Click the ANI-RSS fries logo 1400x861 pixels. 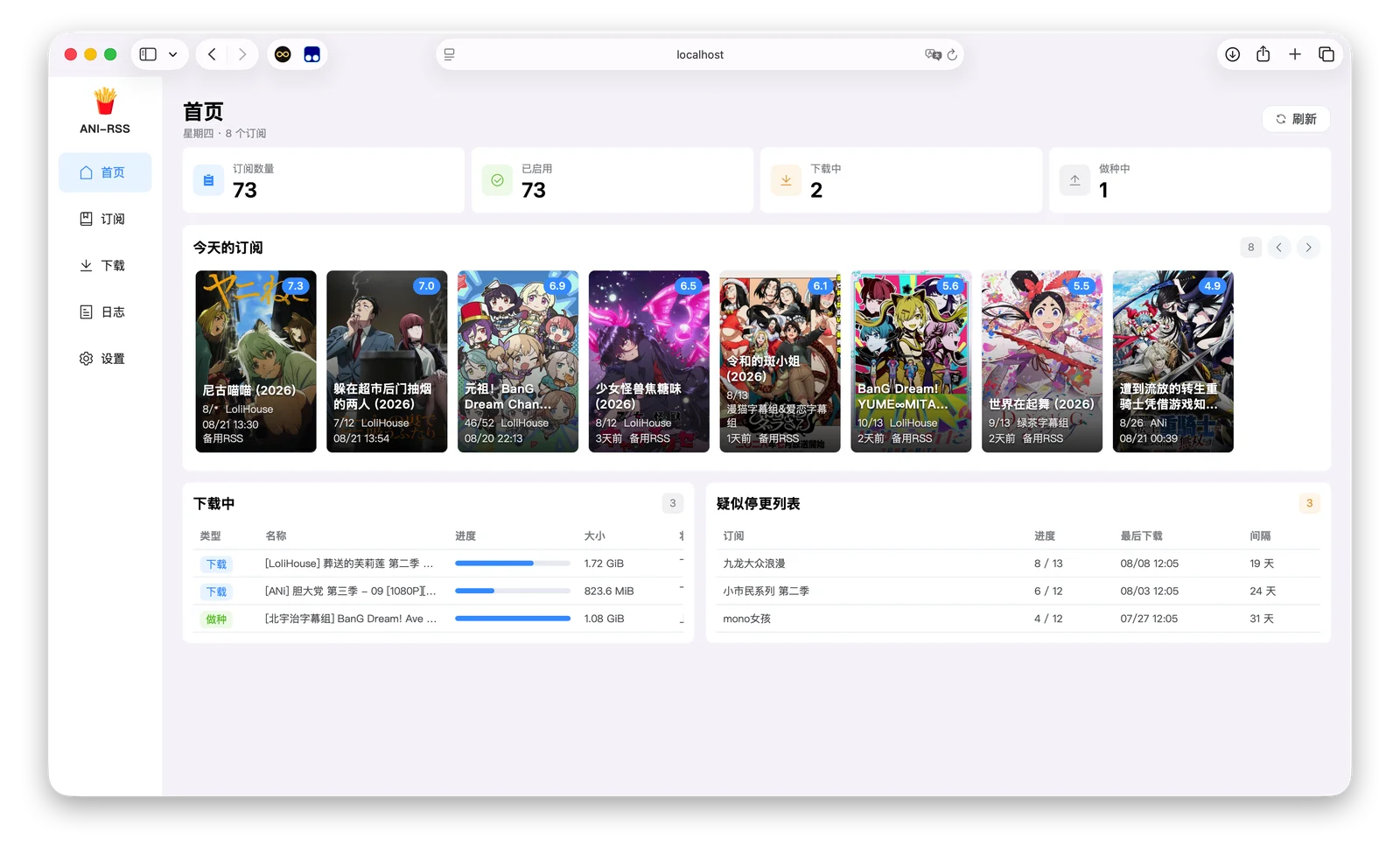[105, 101]
